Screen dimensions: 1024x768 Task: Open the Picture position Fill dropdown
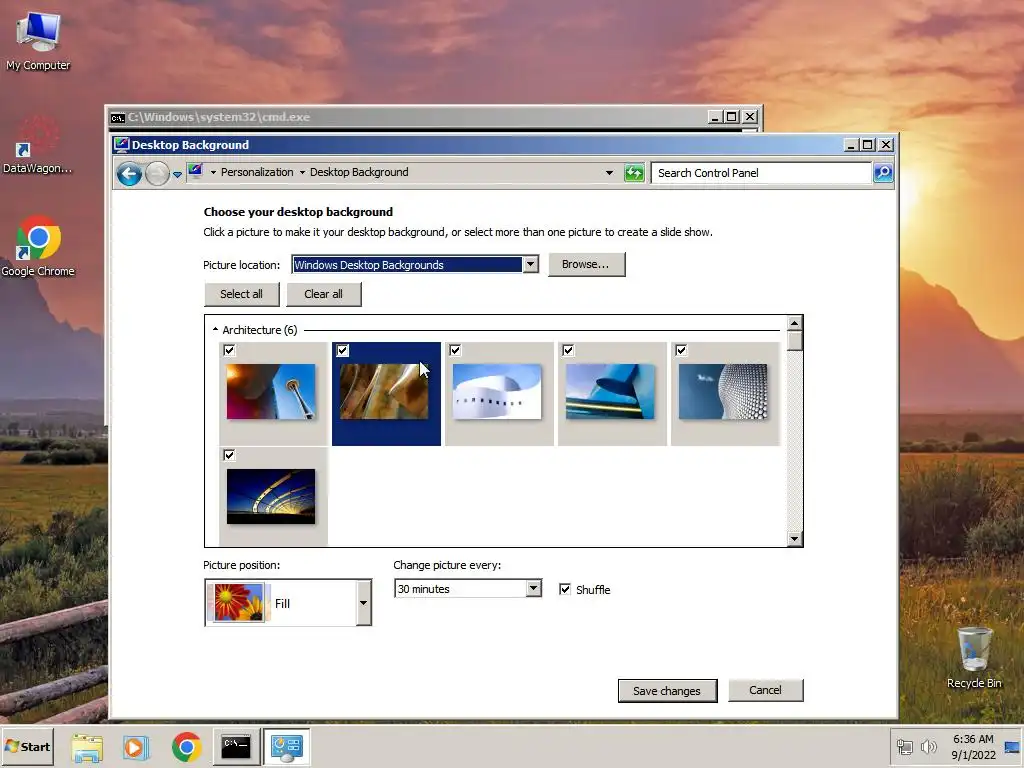pos(288,602)
